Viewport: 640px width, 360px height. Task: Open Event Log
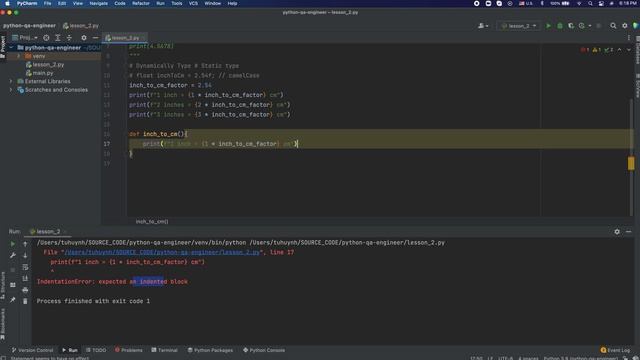[x=615, y=350]
